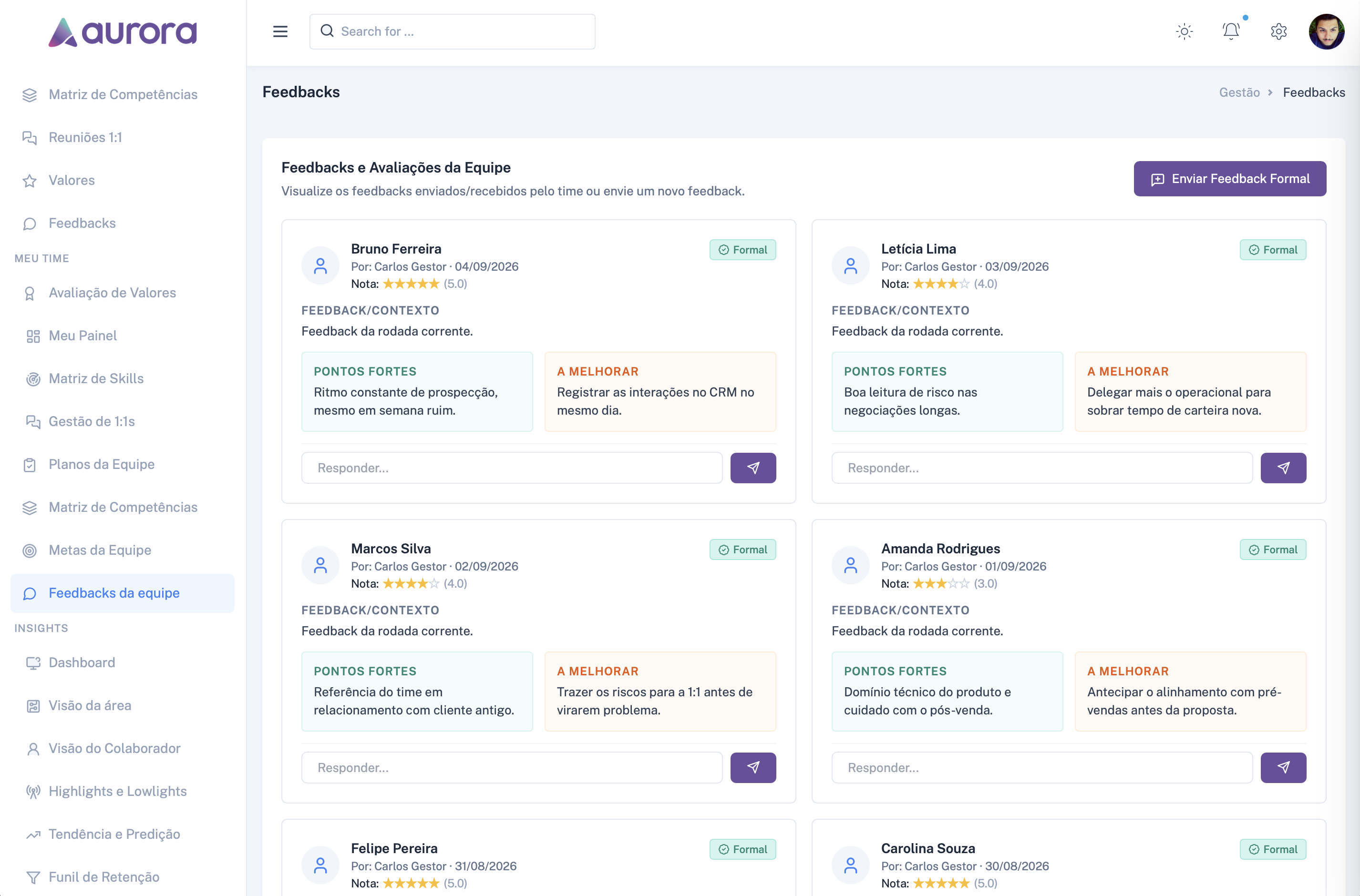Click Responder field on Letícia Lima card

1041,468
